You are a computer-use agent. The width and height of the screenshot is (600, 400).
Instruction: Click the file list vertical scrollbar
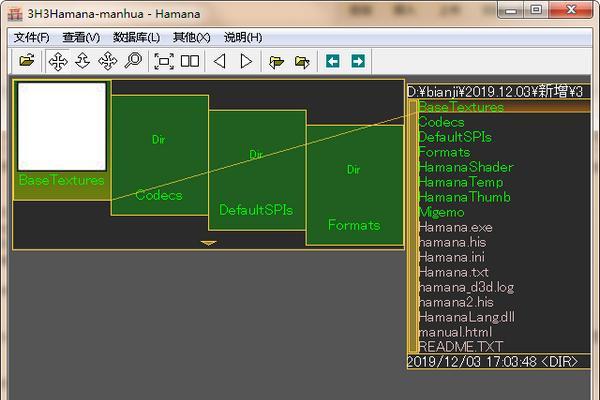(x=412, y=226)
